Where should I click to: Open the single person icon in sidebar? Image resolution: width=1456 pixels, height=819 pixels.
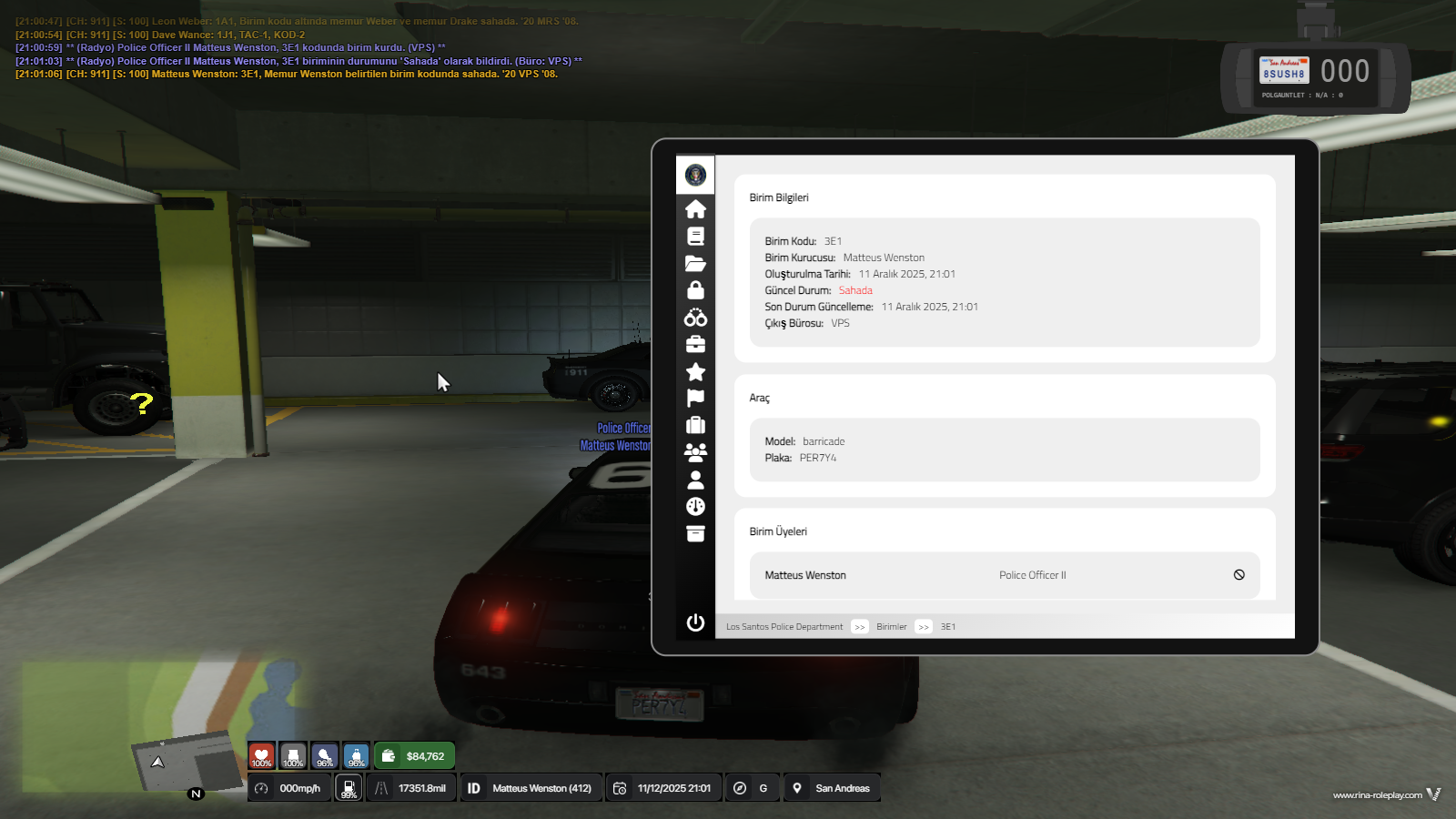point(695,480)
